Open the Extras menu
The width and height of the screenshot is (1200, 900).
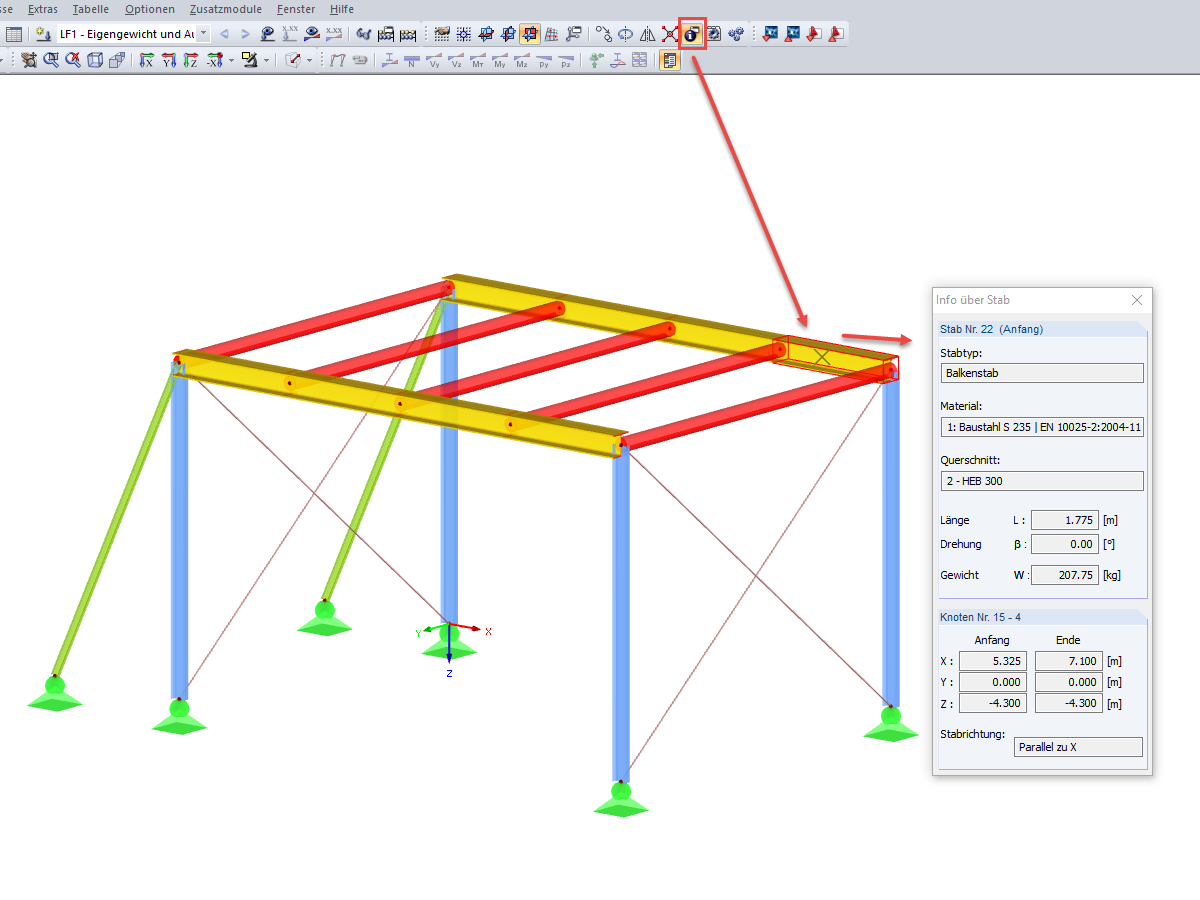point(43,9)
